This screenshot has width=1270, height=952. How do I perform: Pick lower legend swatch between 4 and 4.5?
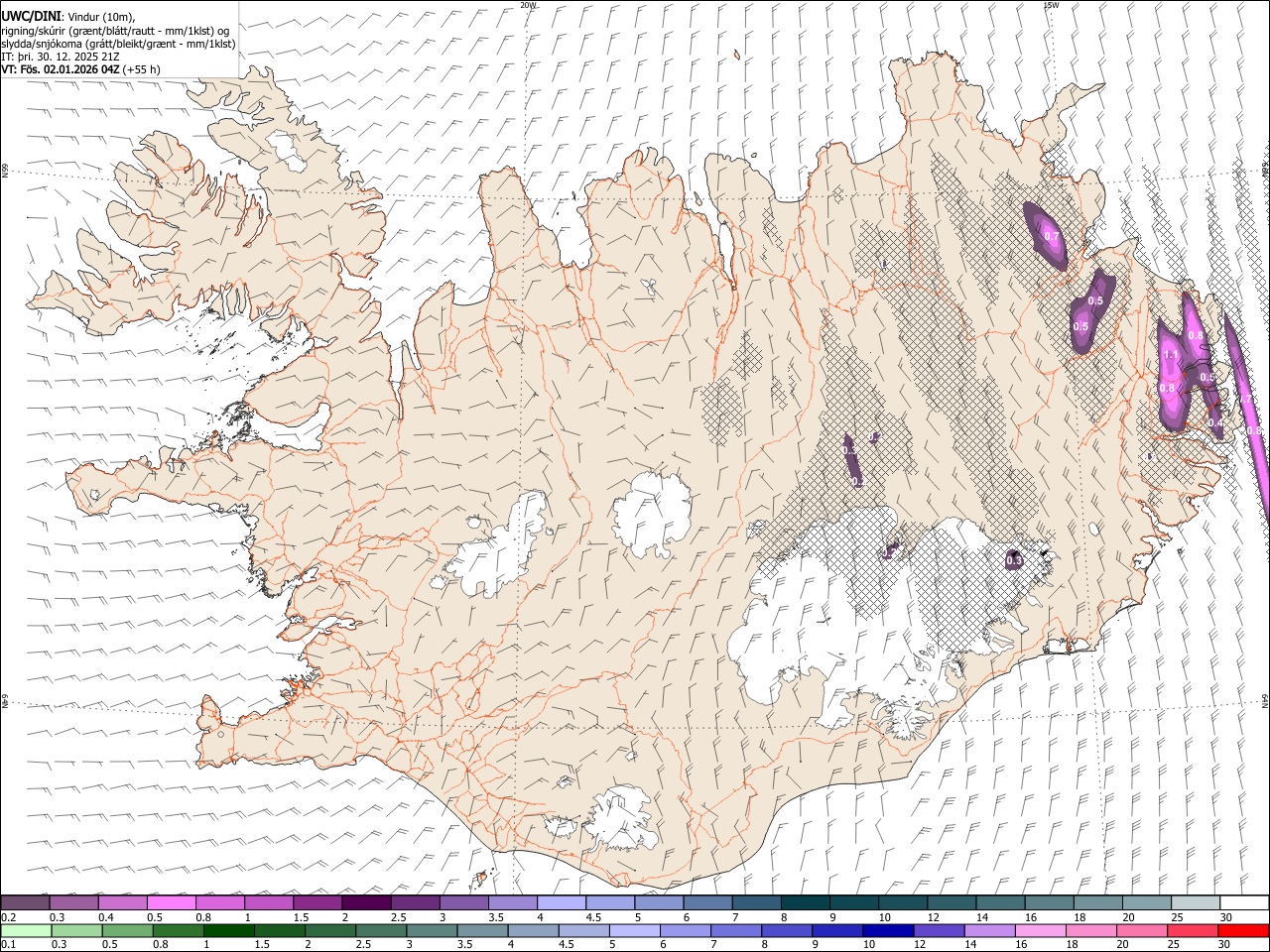point(533,931)
